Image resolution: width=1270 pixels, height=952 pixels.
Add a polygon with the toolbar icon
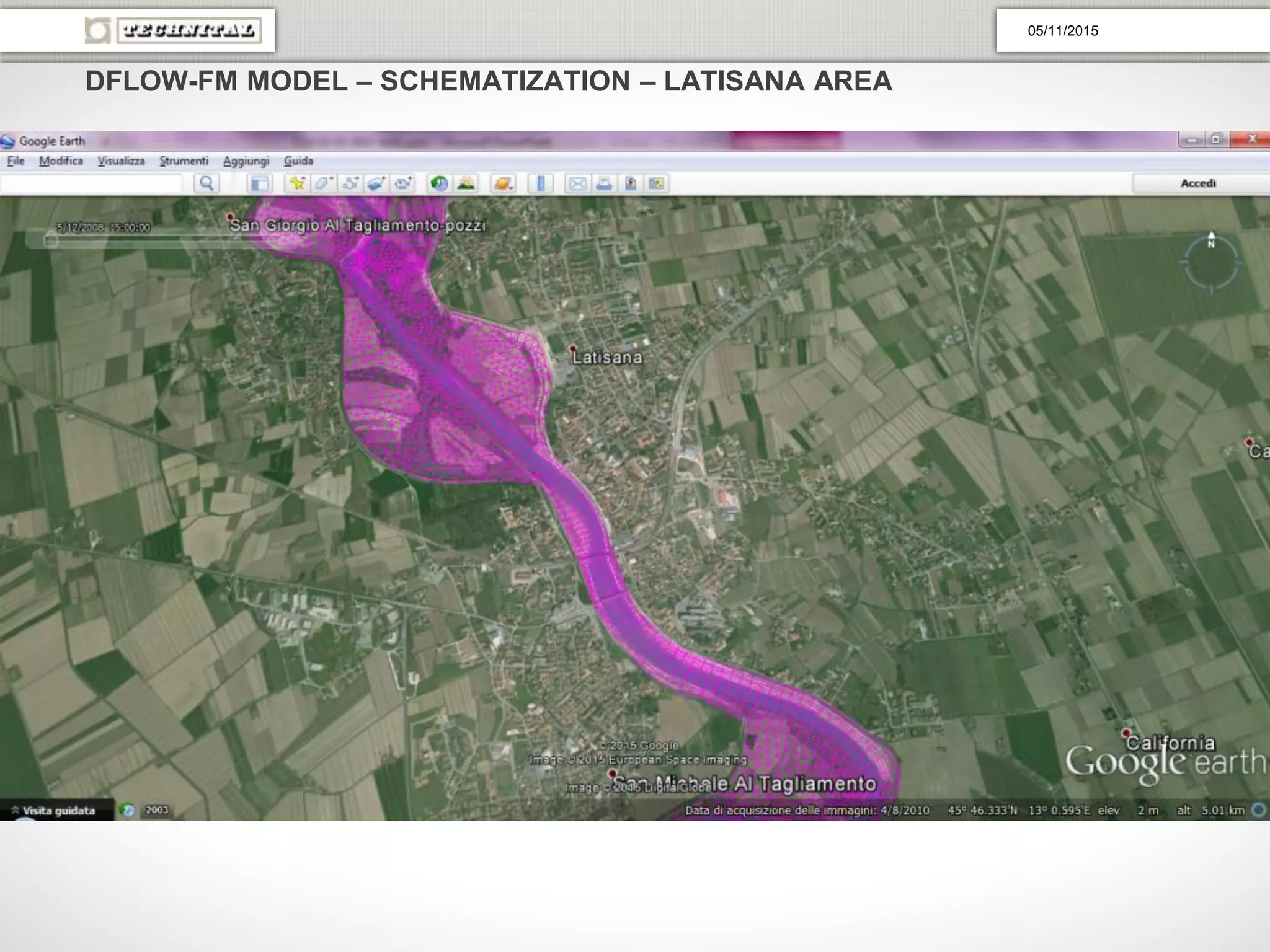324,183
